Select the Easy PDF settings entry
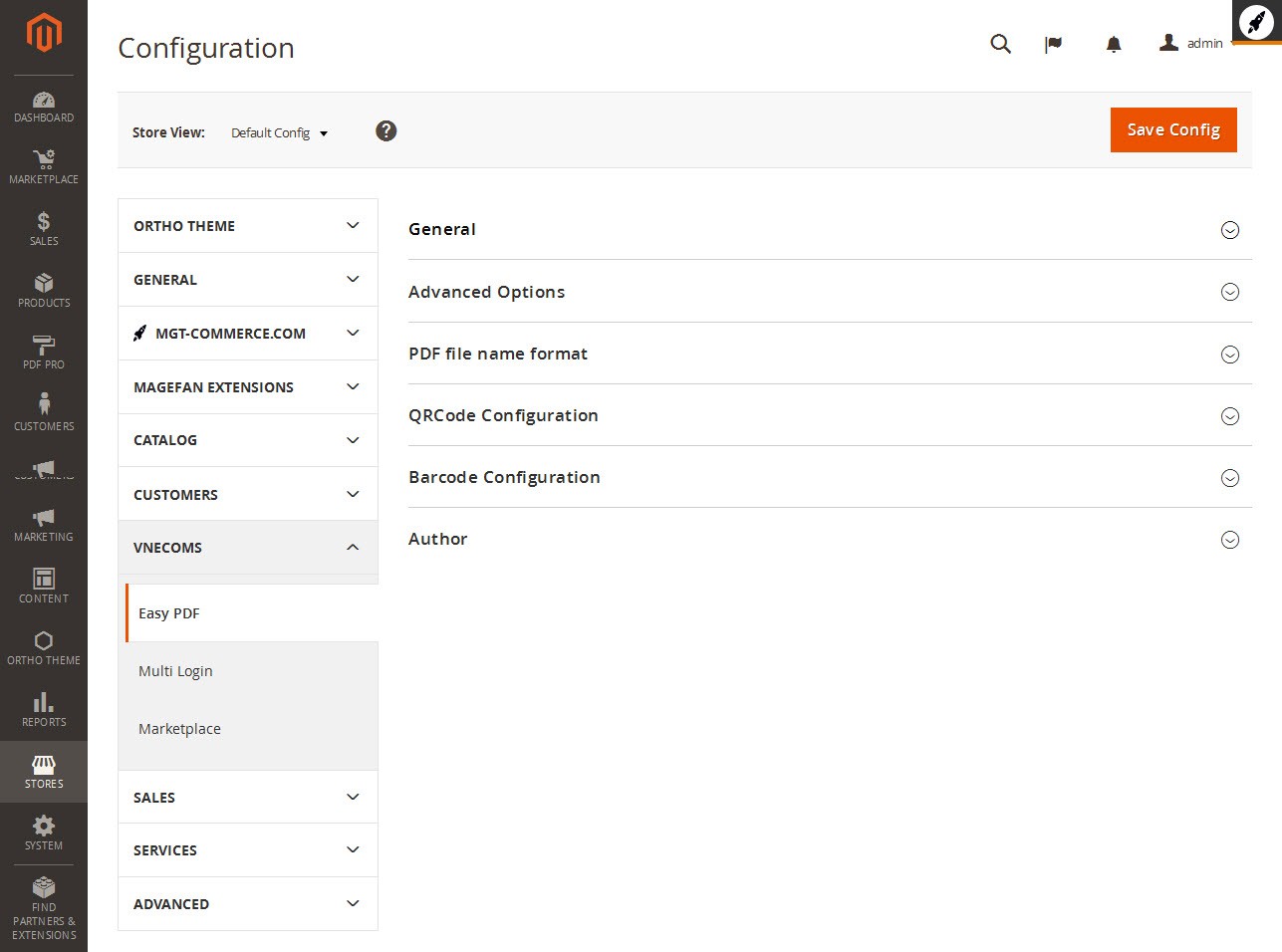Screen dimensions: 1282x952 point(168,612)
